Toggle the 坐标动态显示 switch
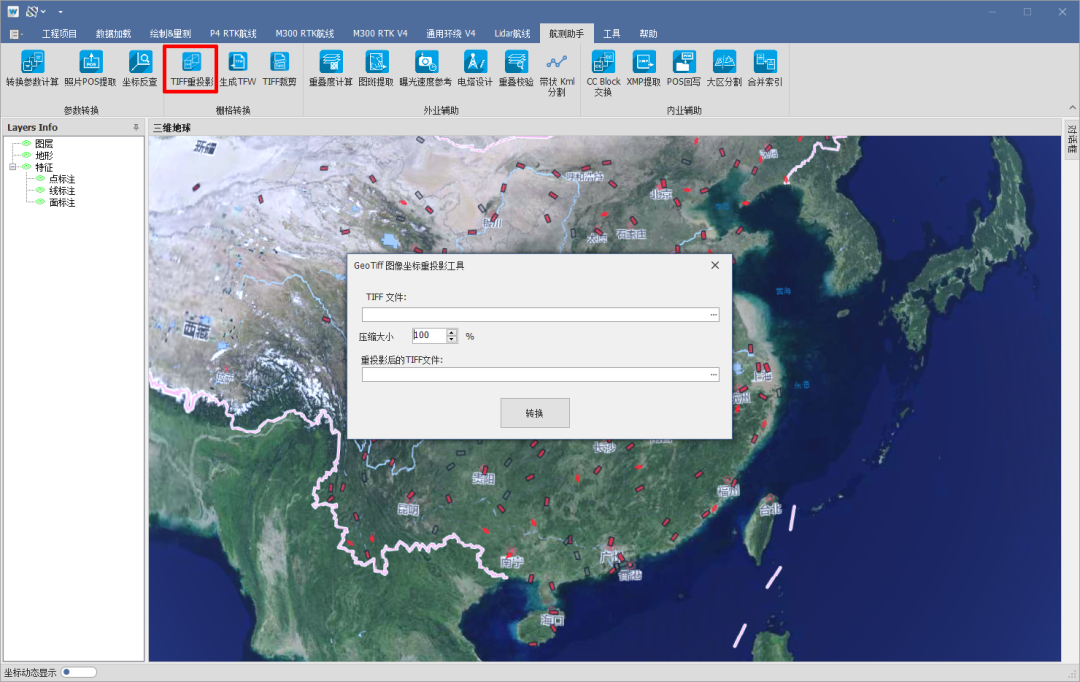 tap(79, 672)
